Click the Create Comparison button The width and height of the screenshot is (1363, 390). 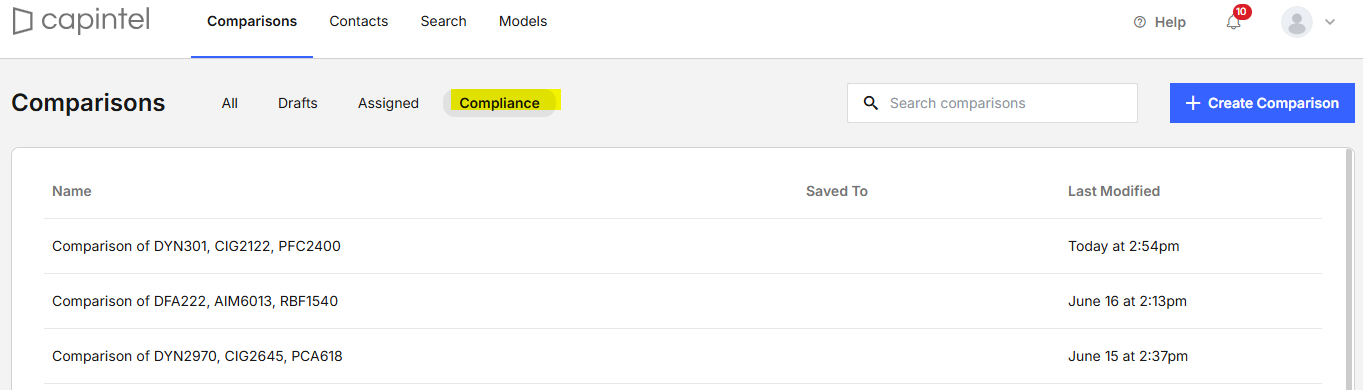[1262, 103]
